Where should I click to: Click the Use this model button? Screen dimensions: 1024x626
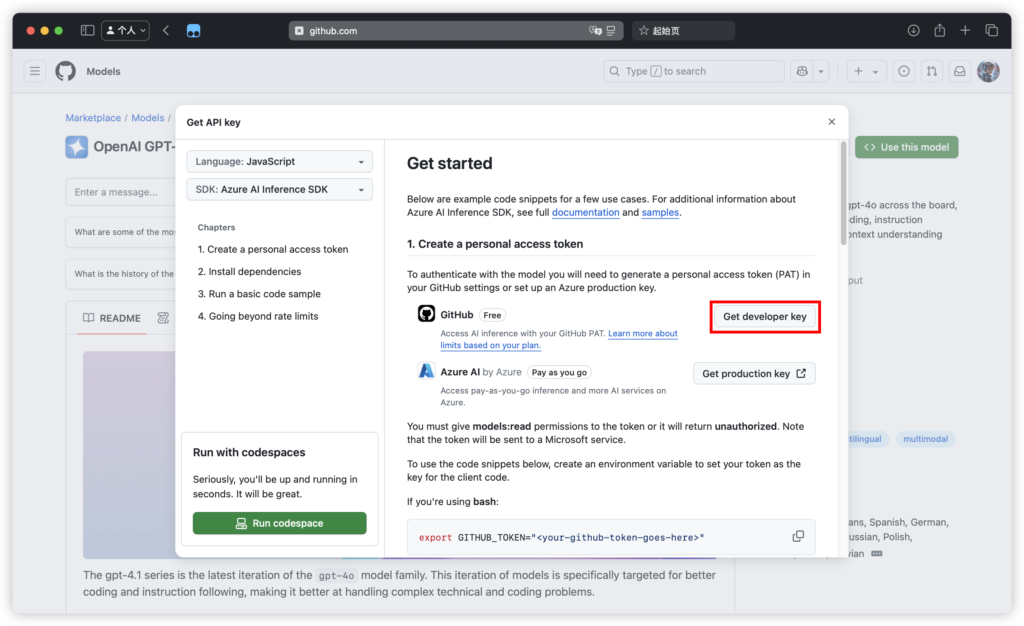point(906,147)
